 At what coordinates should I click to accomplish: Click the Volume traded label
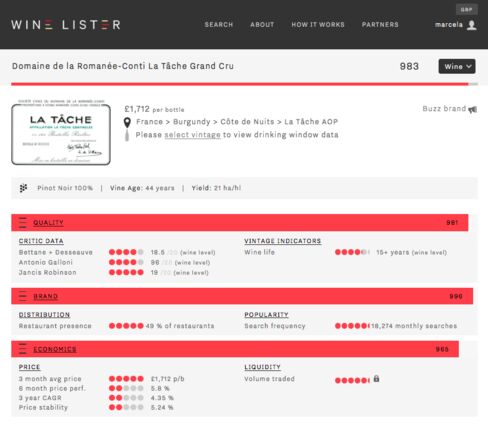269,379
